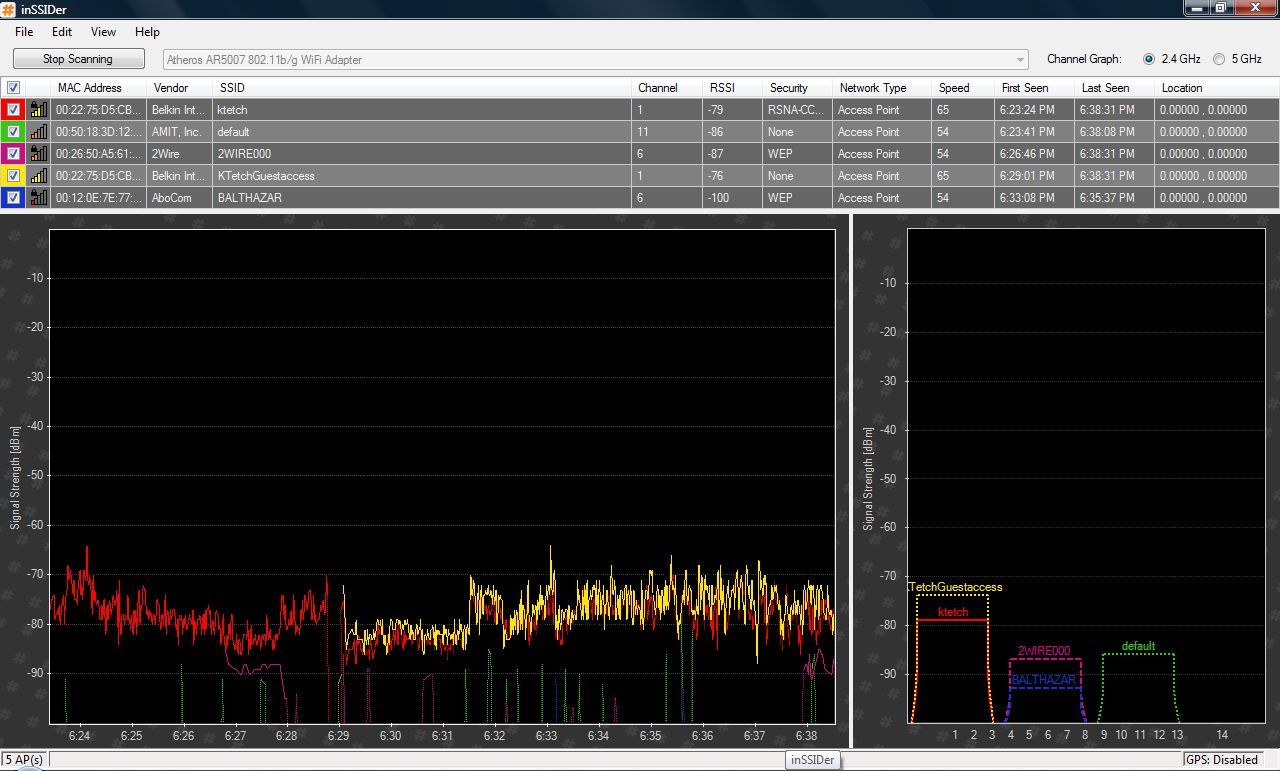Click MAC address 00:50:18:3D:12 cell

tap(99, 132)
